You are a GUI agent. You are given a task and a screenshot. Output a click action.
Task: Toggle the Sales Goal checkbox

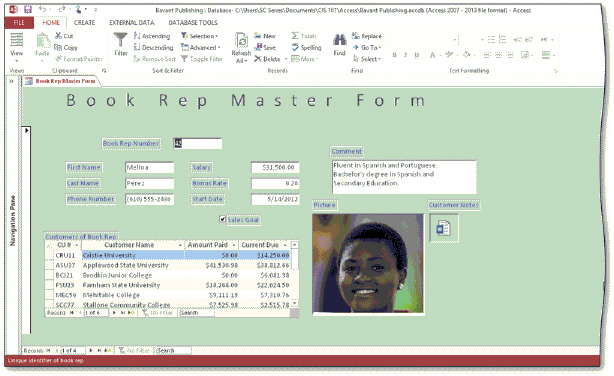(222, 219)
